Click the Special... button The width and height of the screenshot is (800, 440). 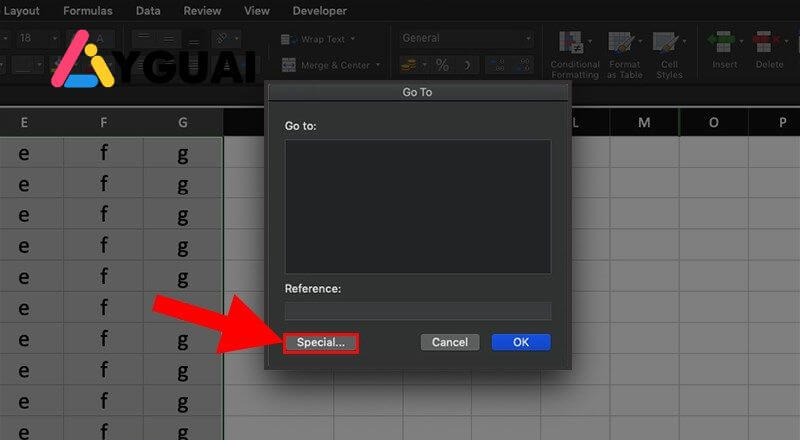[x=320, y=342]
